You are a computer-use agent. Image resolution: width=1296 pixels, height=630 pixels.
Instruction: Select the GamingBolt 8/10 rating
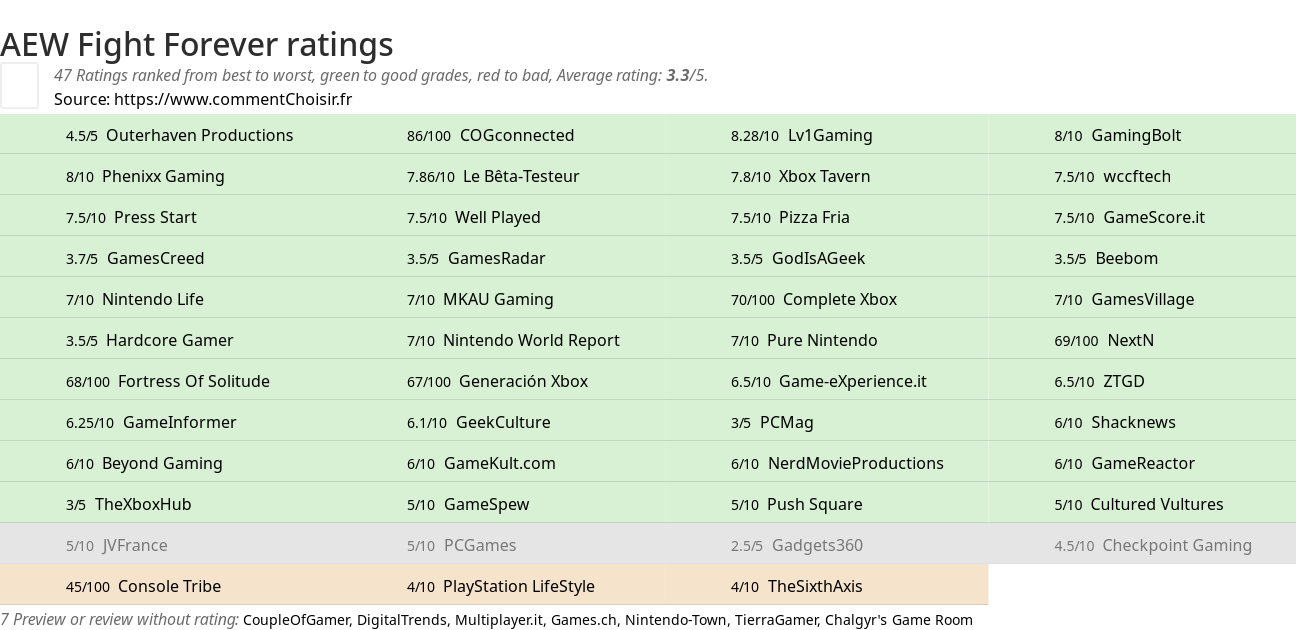[x=1118, y=135]
